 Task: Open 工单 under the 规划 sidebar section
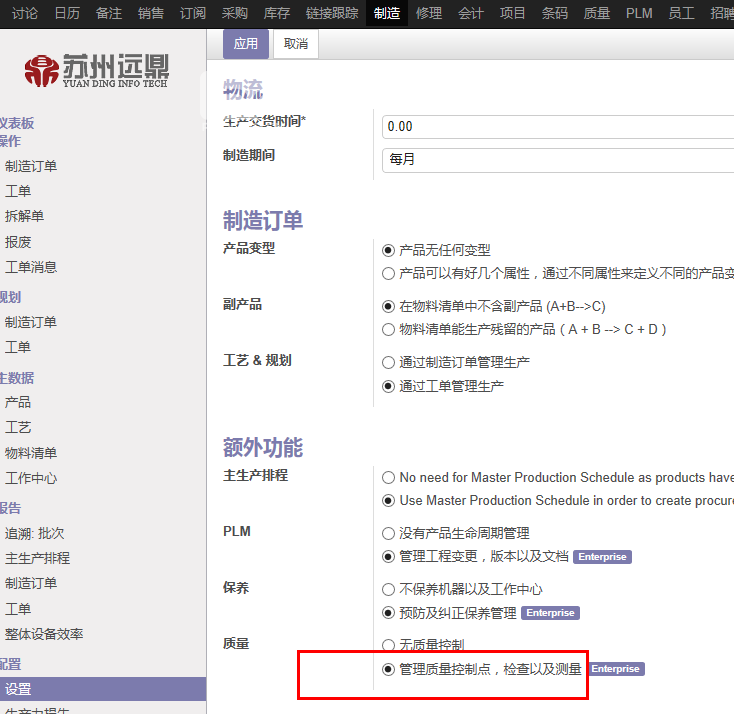[x=18, y=347]
